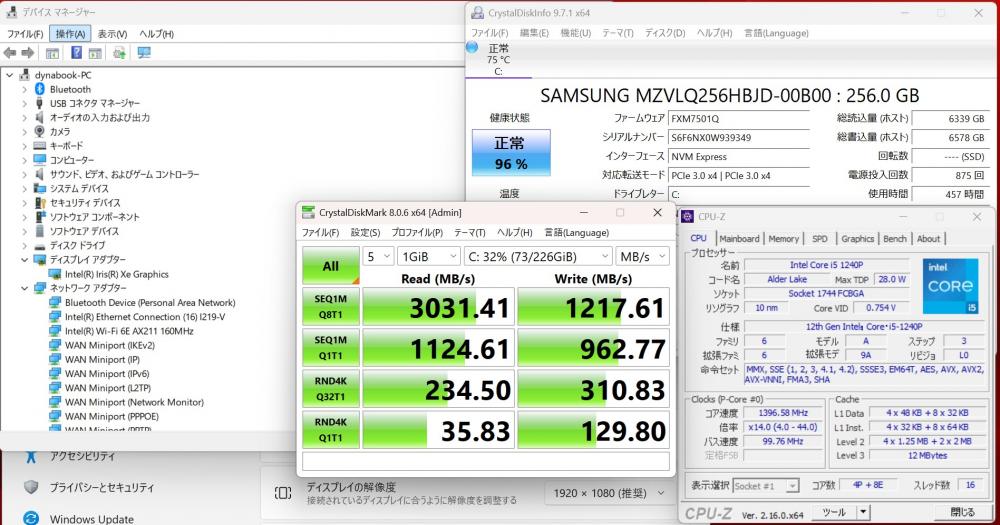Click the シリアルナンバー field S6F6NX0W939349
1000x525 pixels.
pyautogui.click(x=738, y=137)
